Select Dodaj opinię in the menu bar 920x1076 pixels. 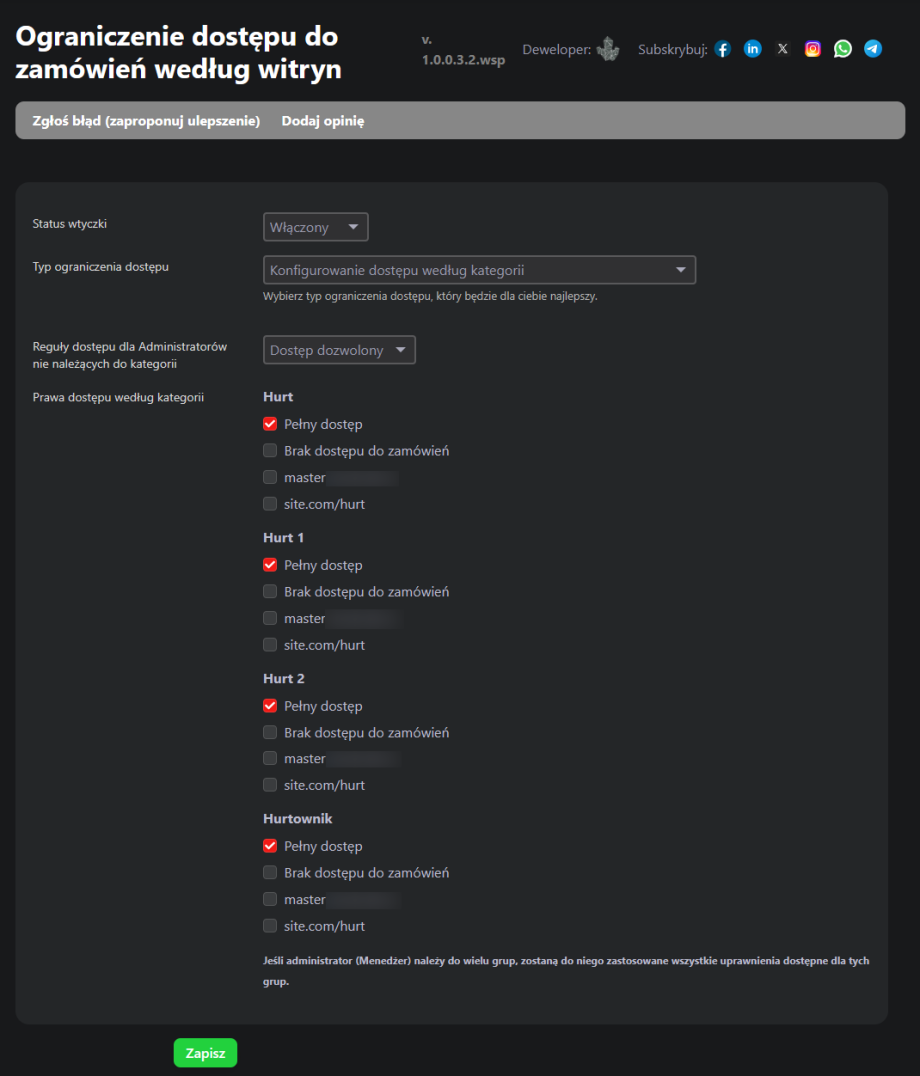[x=323, y=121]
